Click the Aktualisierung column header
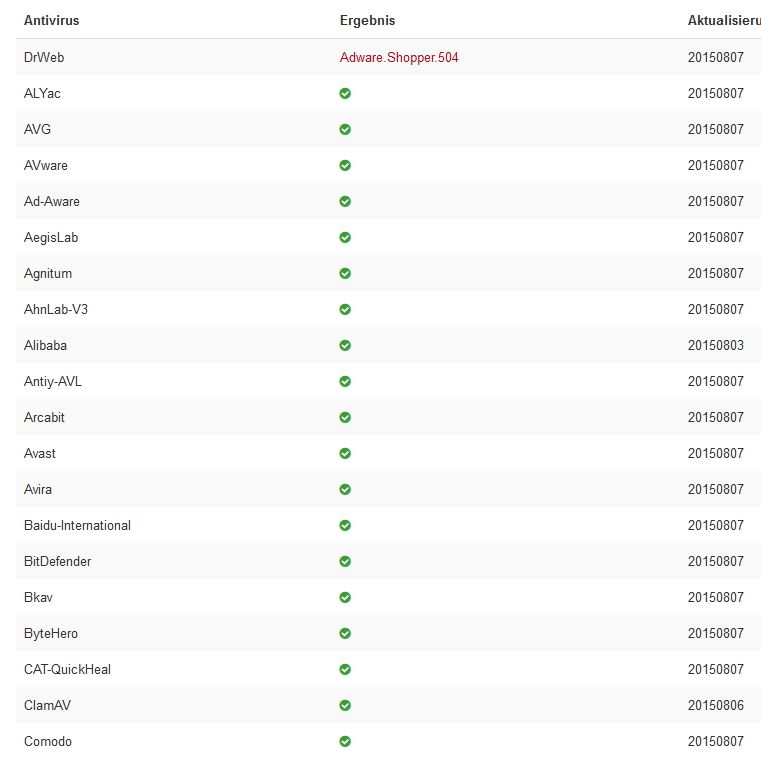 [x=723, y=20]
